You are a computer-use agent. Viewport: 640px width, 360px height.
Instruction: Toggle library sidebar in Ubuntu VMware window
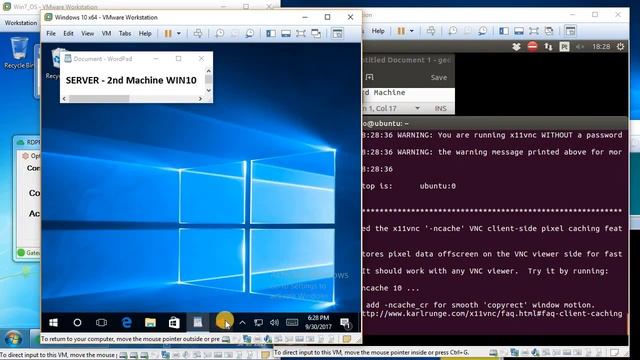504,31
